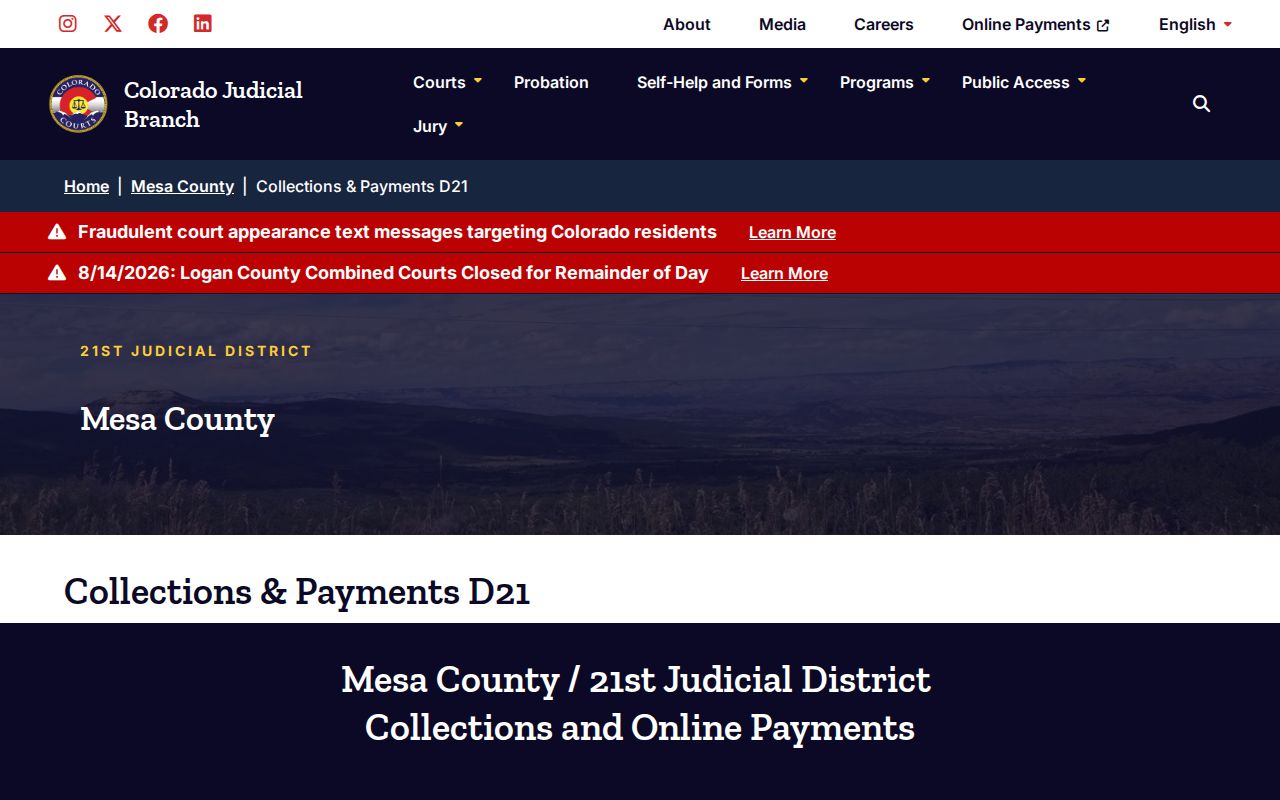Open the Facebook social icon

click(x=158, y=24)
